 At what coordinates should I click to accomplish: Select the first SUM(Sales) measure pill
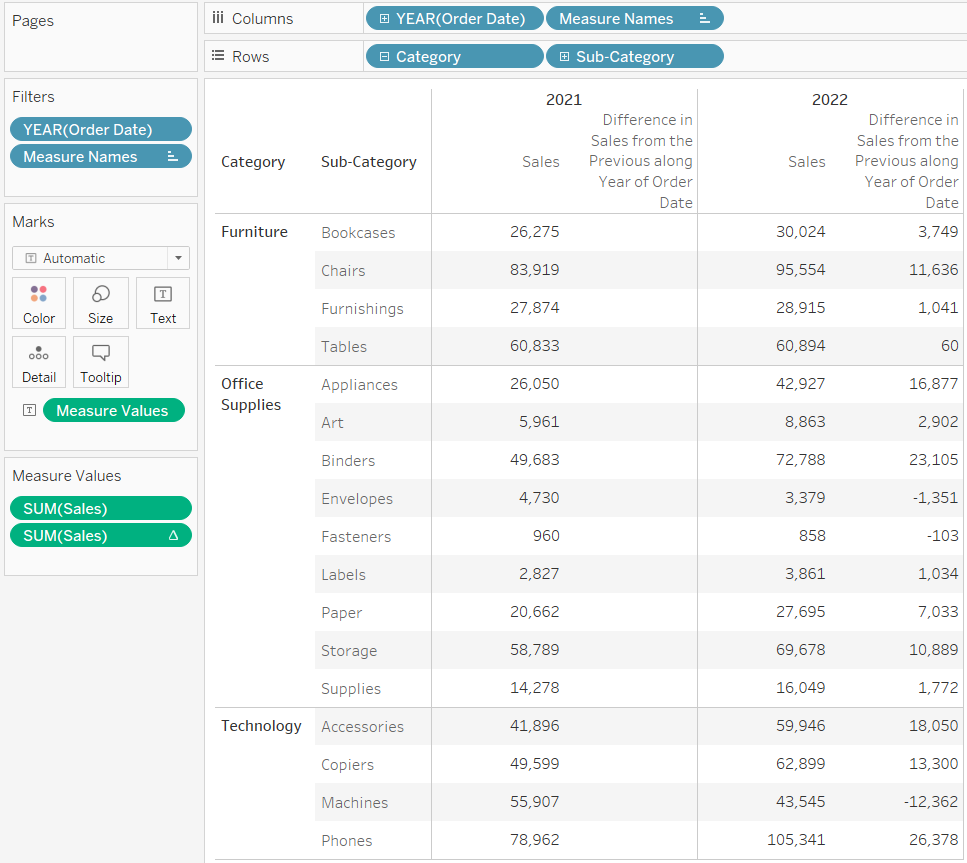100,508
